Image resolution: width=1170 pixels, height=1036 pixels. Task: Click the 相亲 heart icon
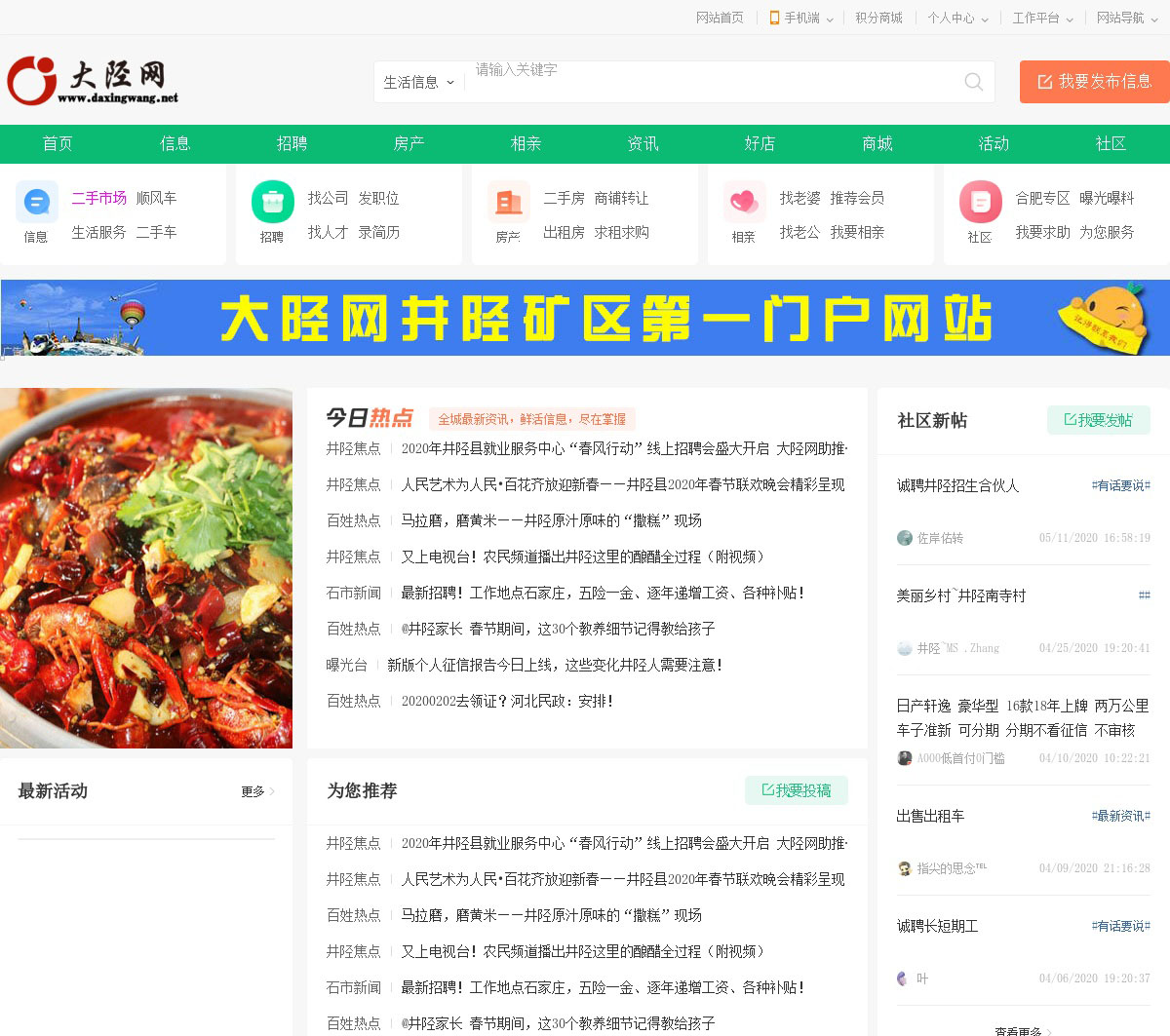745,202
